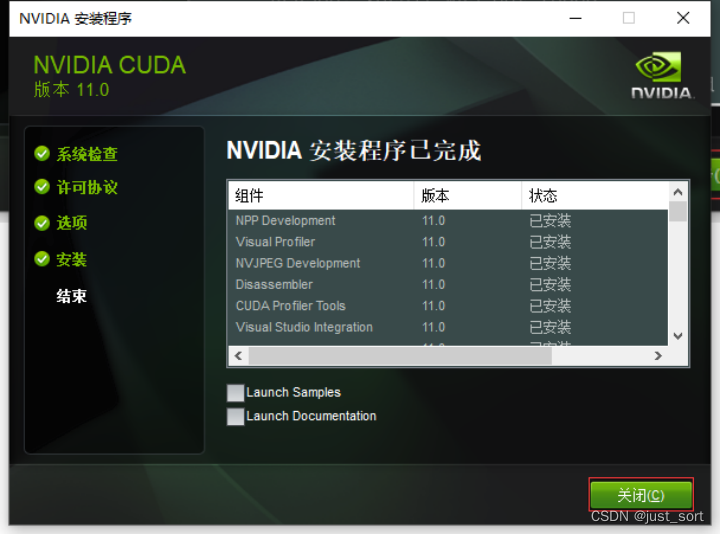Click 已安装 status for Disassembler
The height and width of the screenshot is (534, 720).
[550, 285]
